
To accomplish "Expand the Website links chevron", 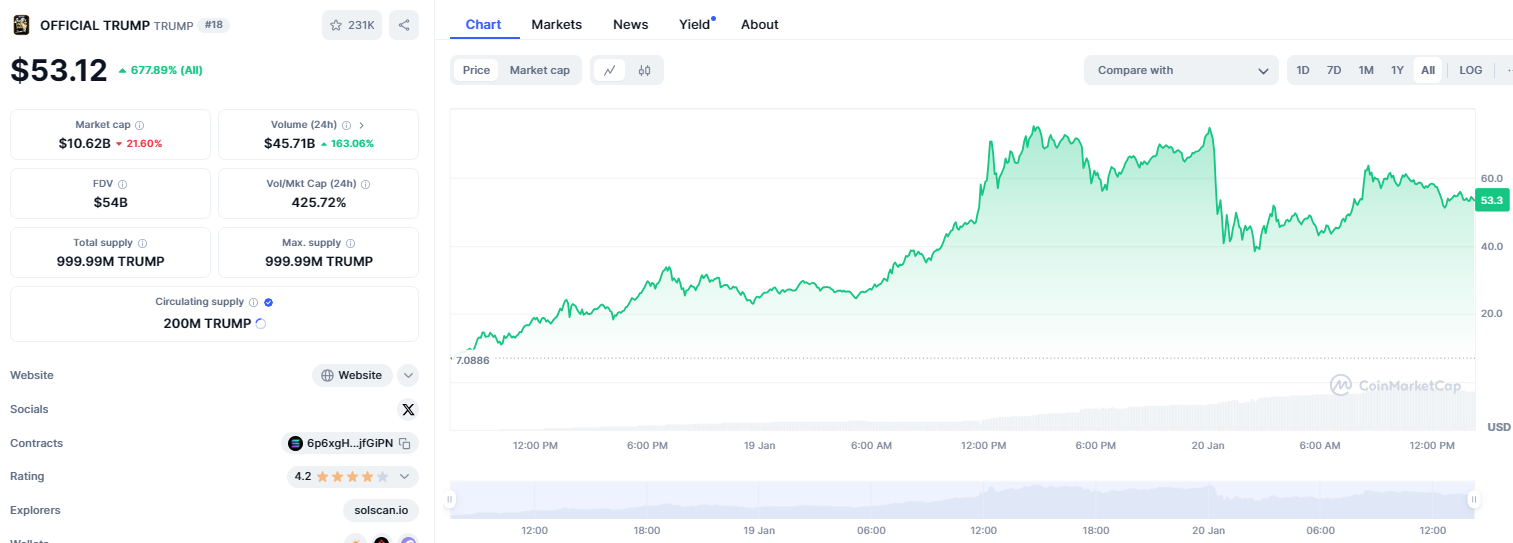I will click(x=407, y=375).
